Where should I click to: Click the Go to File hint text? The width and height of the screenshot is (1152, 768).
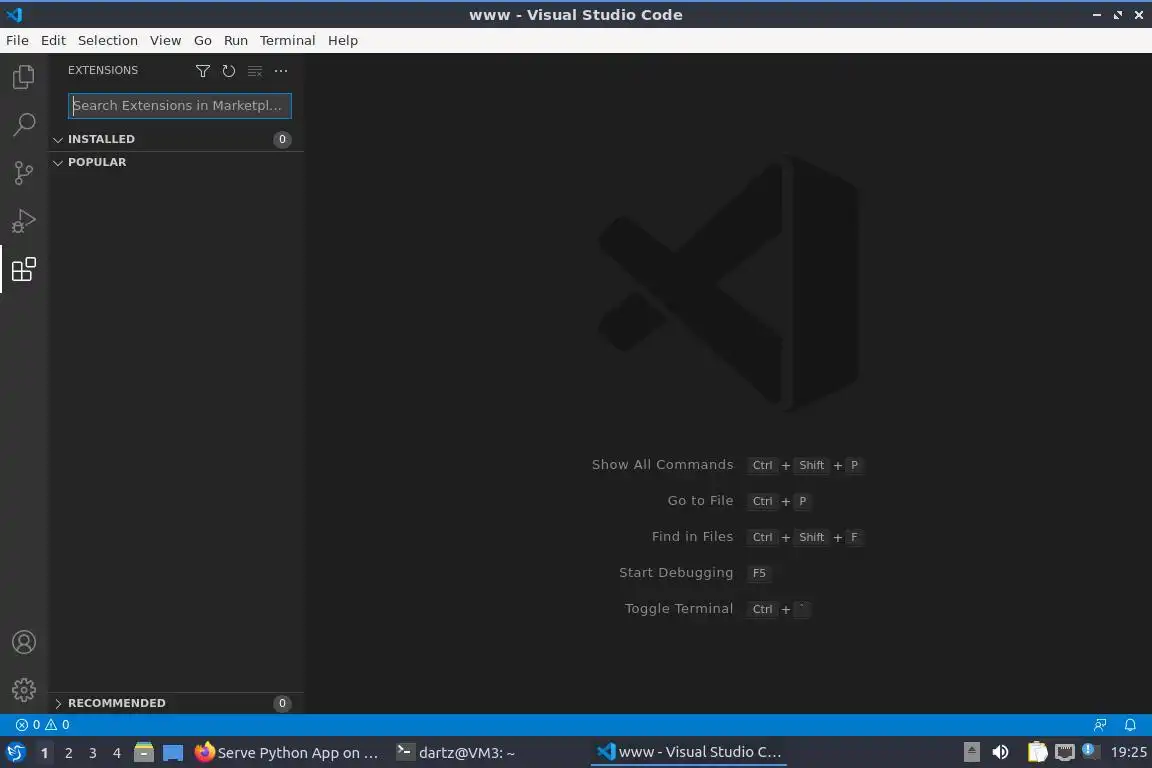(700, 500)
